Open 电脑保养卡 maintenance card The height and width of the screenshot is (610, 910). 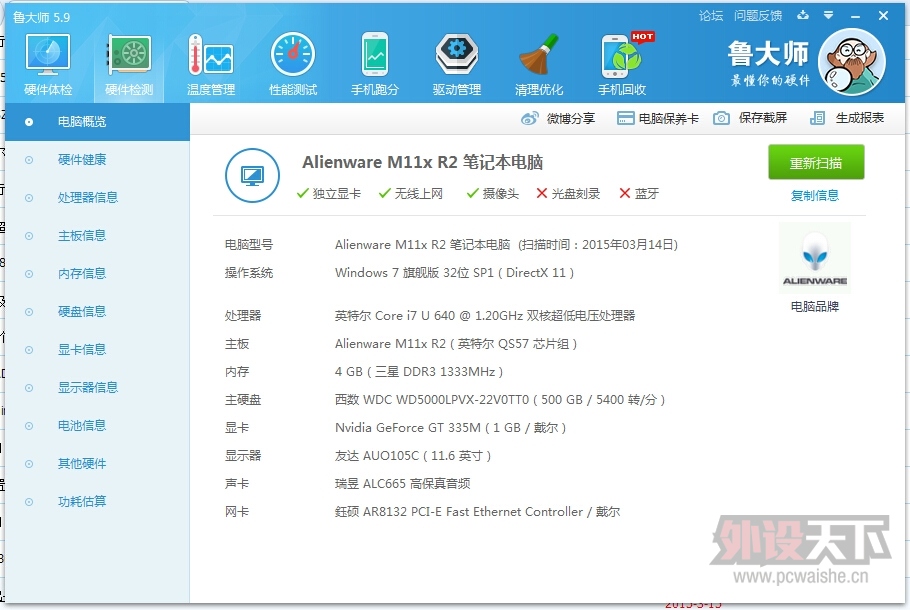(x=658, y=118)
